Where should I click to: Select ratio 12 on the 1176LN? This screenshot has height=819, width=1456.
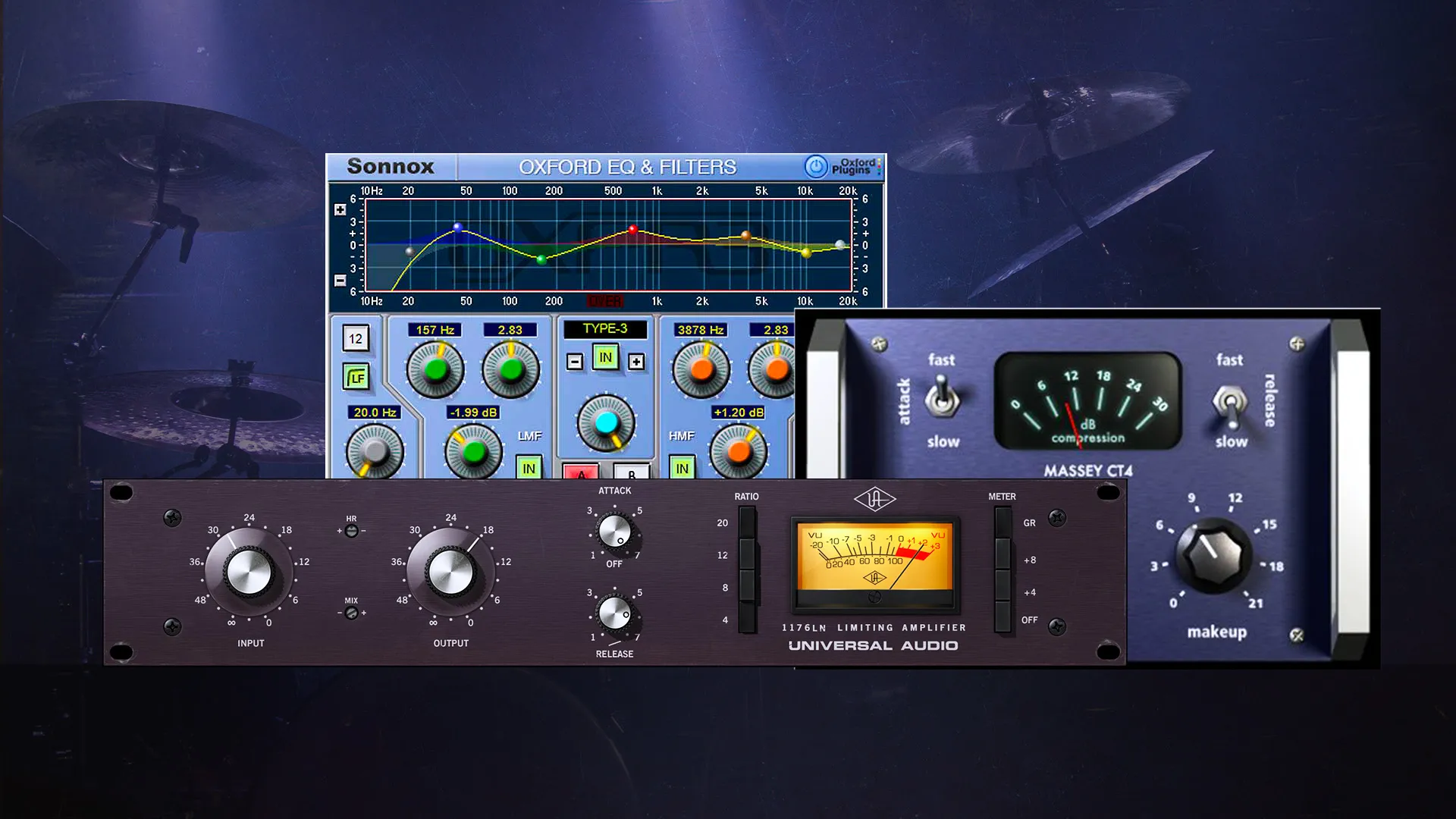[x=748, y=554]
